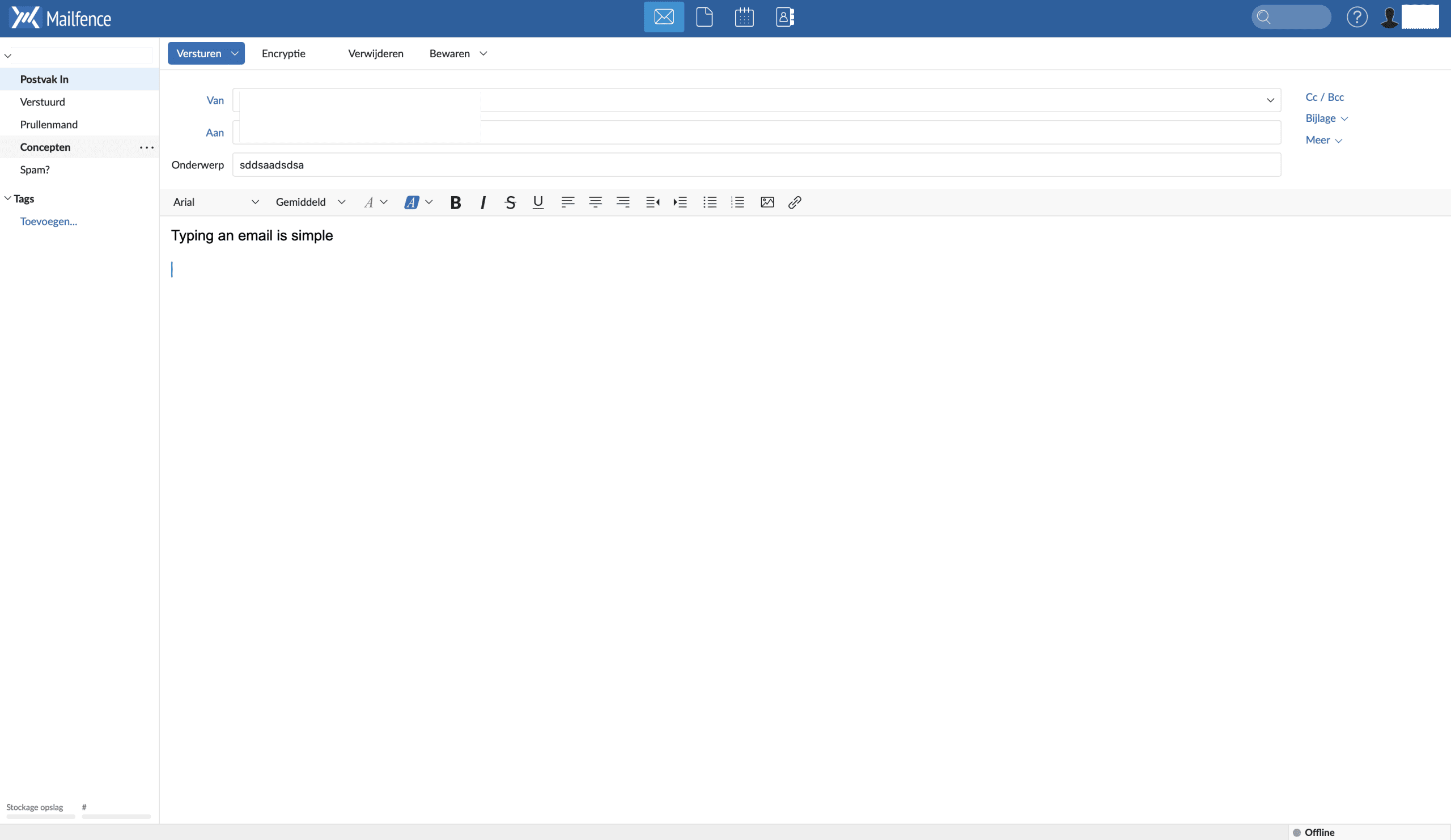This screenshot has height=840, width=1451.
Task: Open the Help question mark icon
Action: coord(1357,16)
